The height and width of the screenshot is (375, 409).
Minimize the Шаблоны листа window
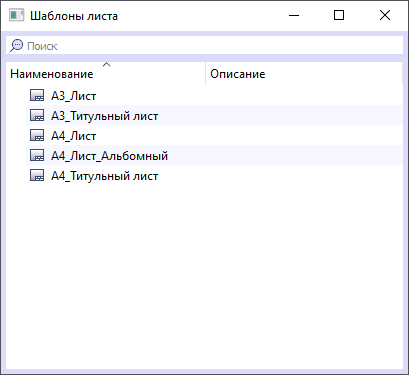294,15
